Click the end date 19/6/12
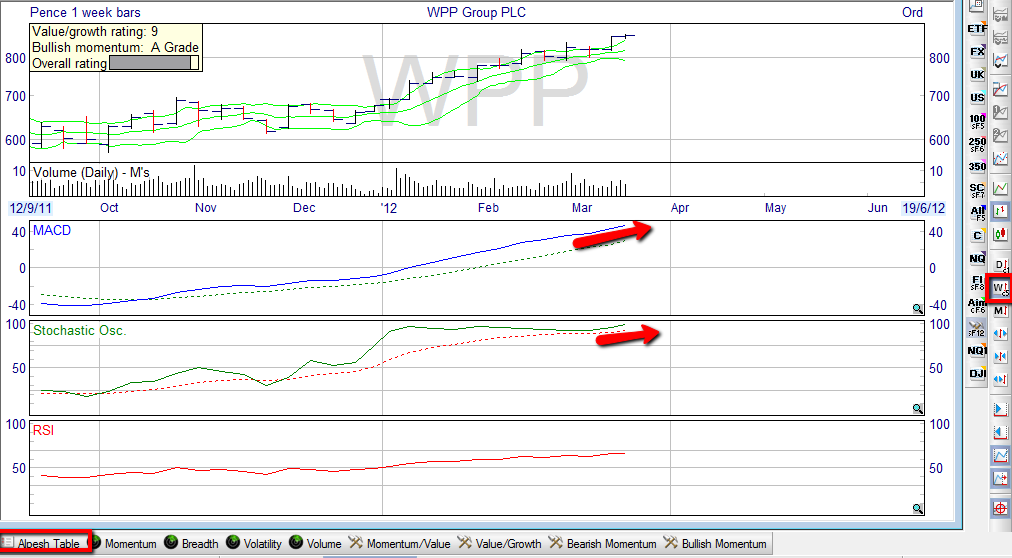Viewport: 1012px width, 558px height. click(x=924, y=208)
